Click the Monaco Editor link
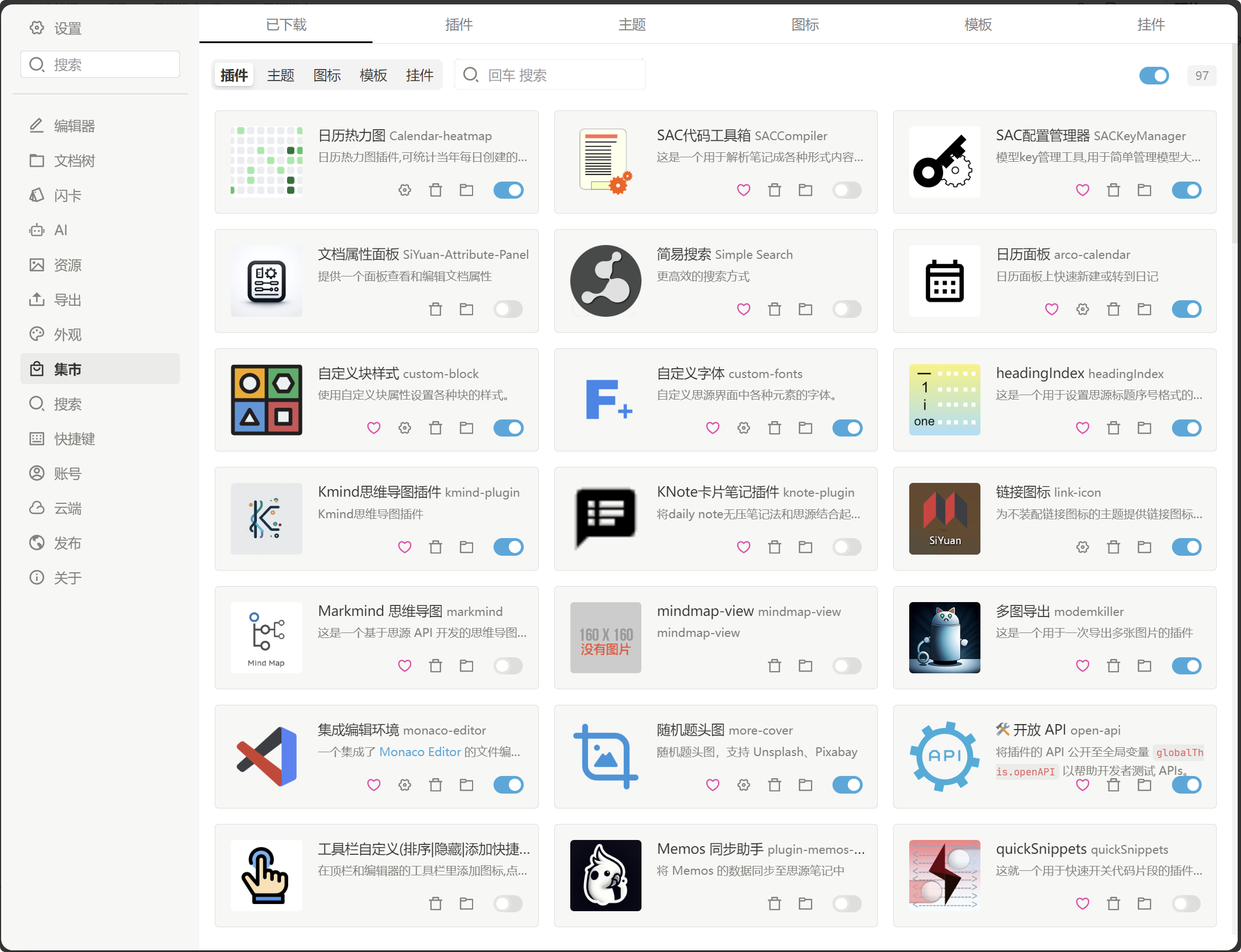Image resolution: width=1241 pixels, height=952 pixels. (x=420, y=752)
